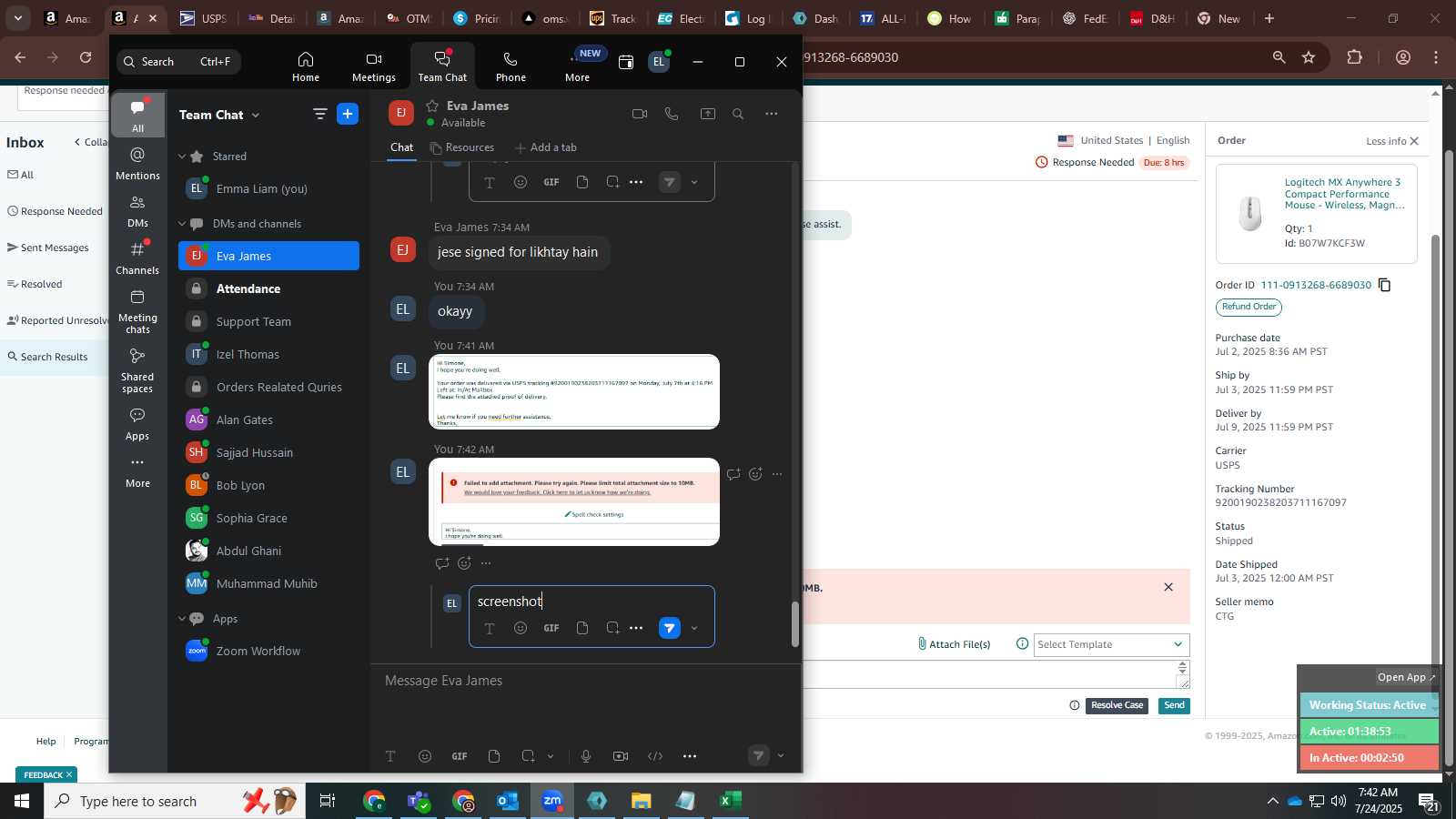Open send options arrow beside the reply send button
The width and height of the screenshot is (1456, 819).
pyautogui.click(x=694, y=628)
